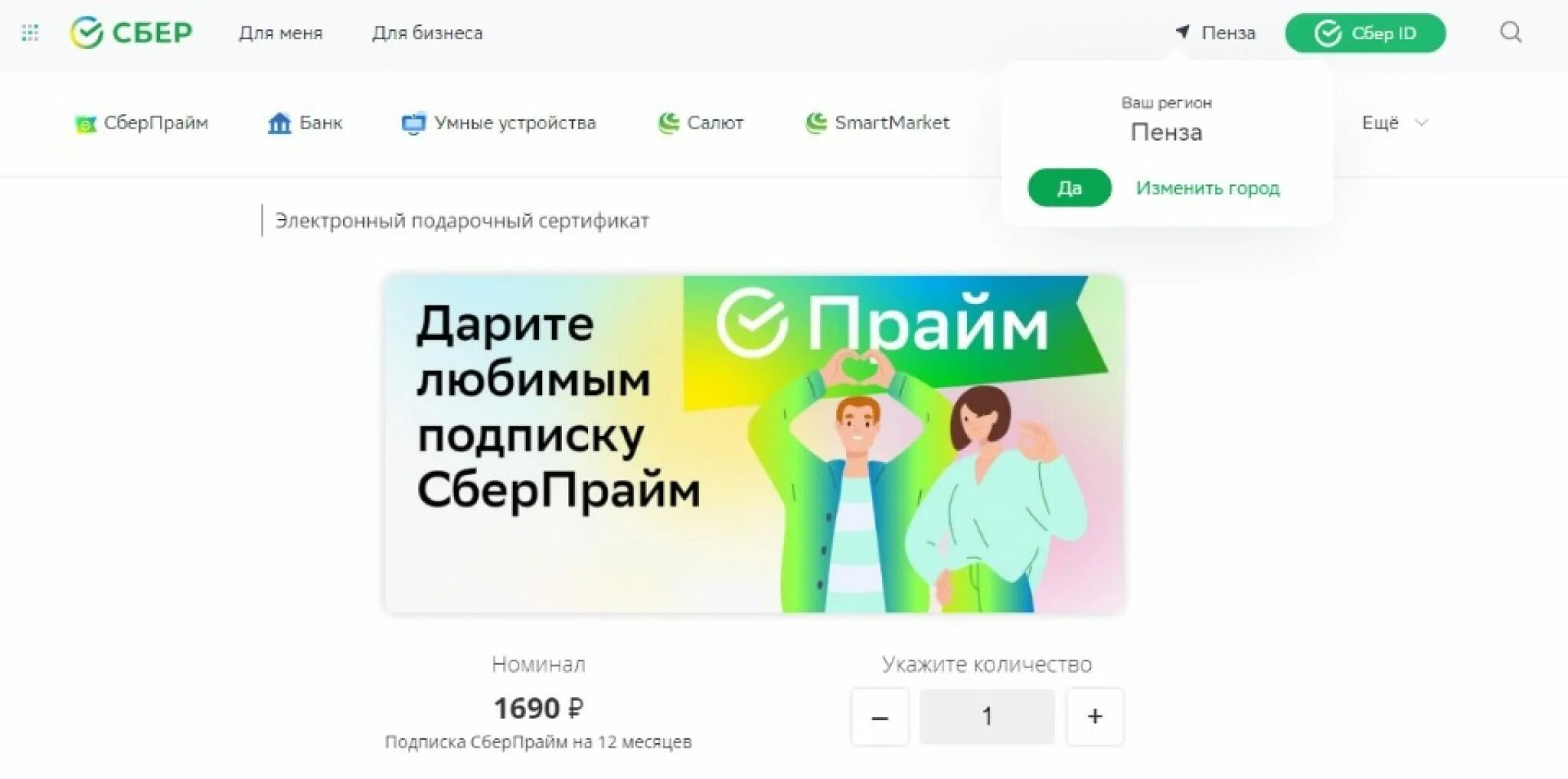
Task: Click the location arrow icon beside Пенза
Action: pos(1182,32)
